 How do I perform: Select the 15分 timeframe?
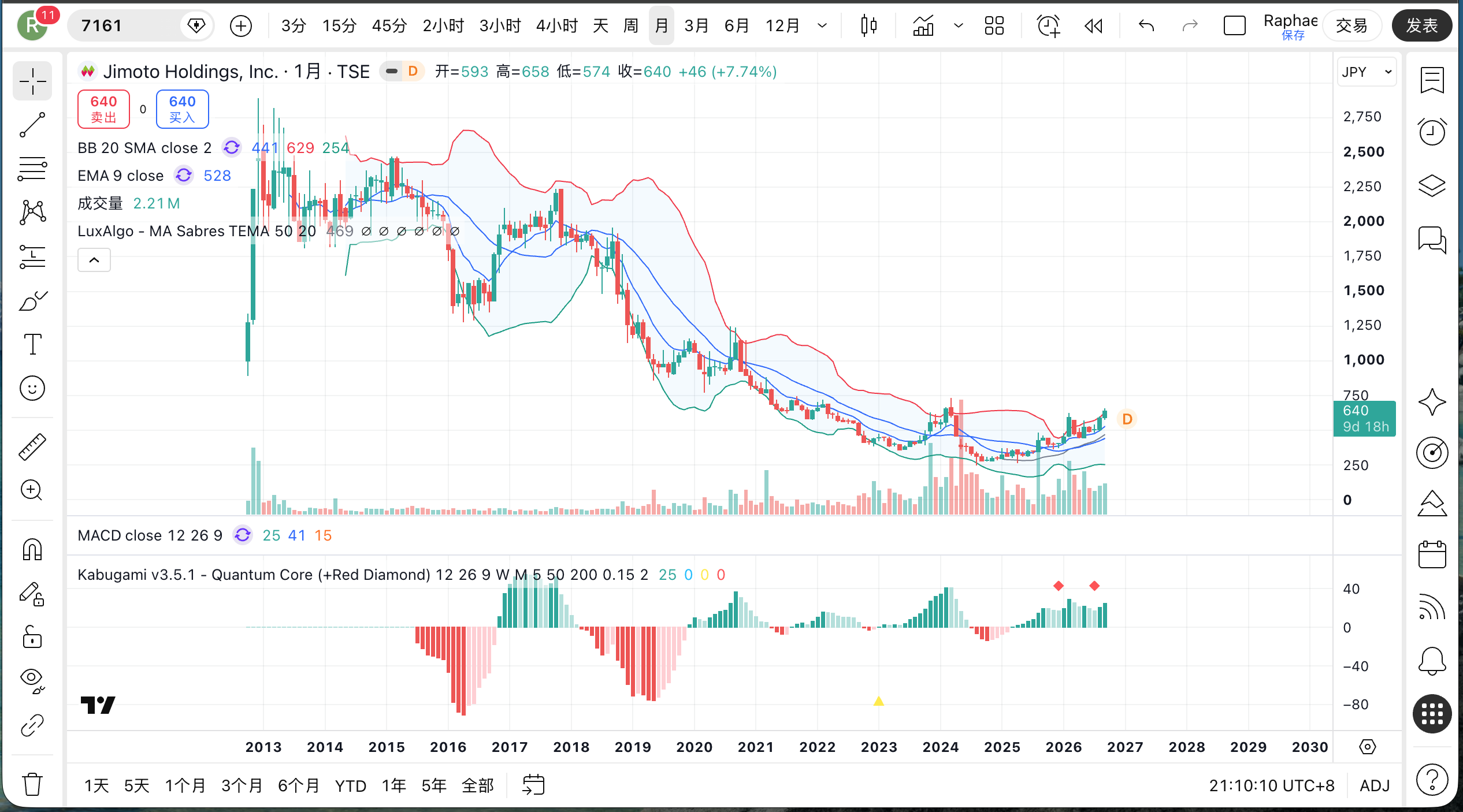(339, 26)
